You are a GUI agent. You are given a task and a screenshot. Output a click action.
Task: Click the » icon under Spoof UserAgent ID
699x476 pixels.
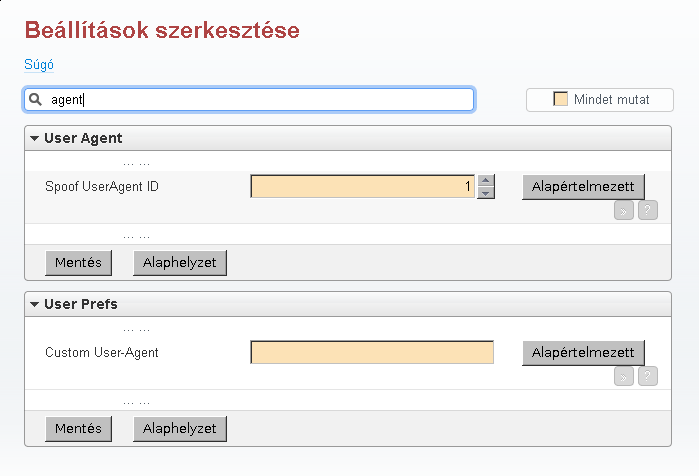tap(623, 210)
